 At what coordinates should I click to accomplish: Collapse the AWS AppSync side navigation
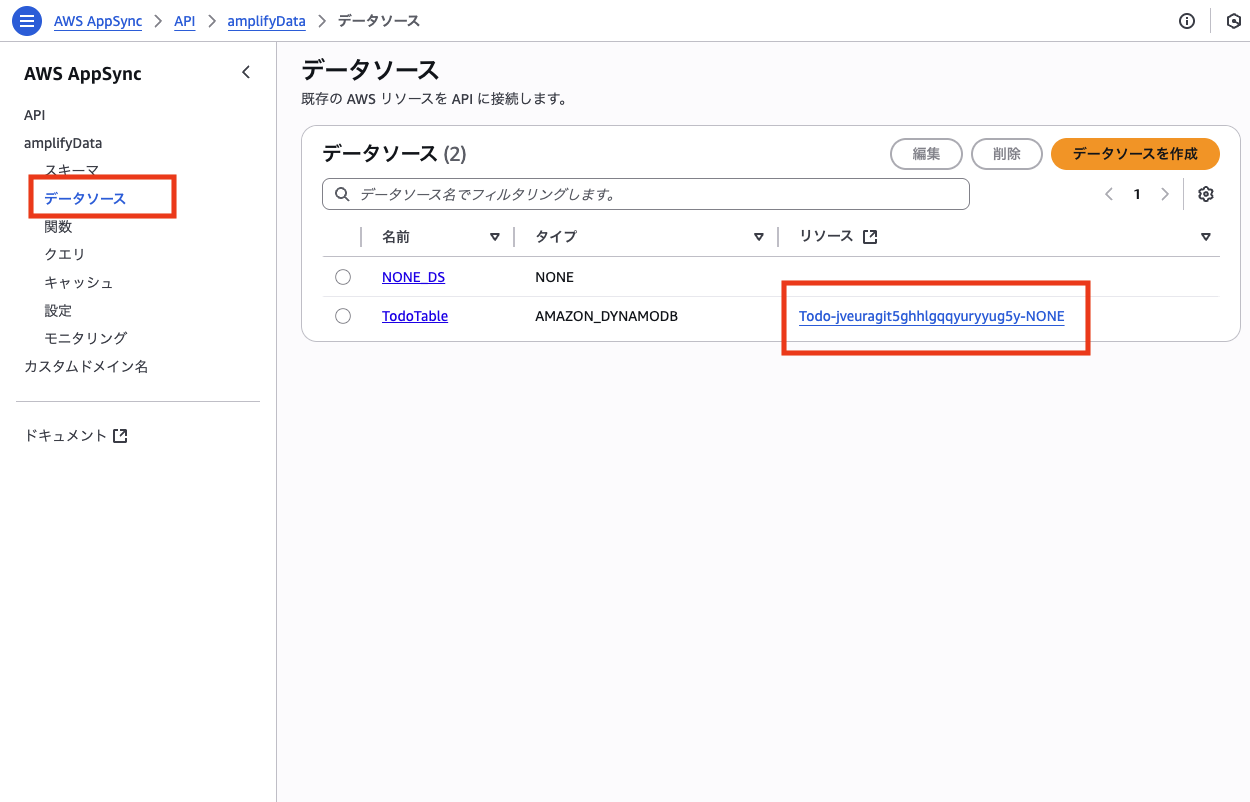[x=246, y=72]
